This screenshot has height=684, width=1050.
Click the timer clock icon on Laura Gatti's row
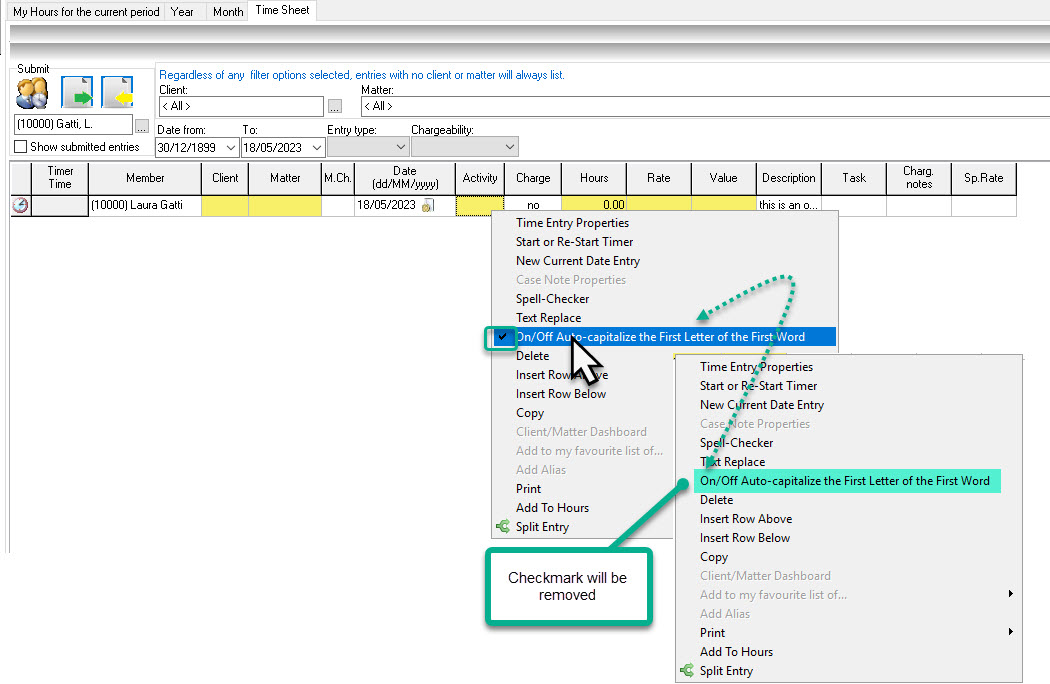pos(20,205)
